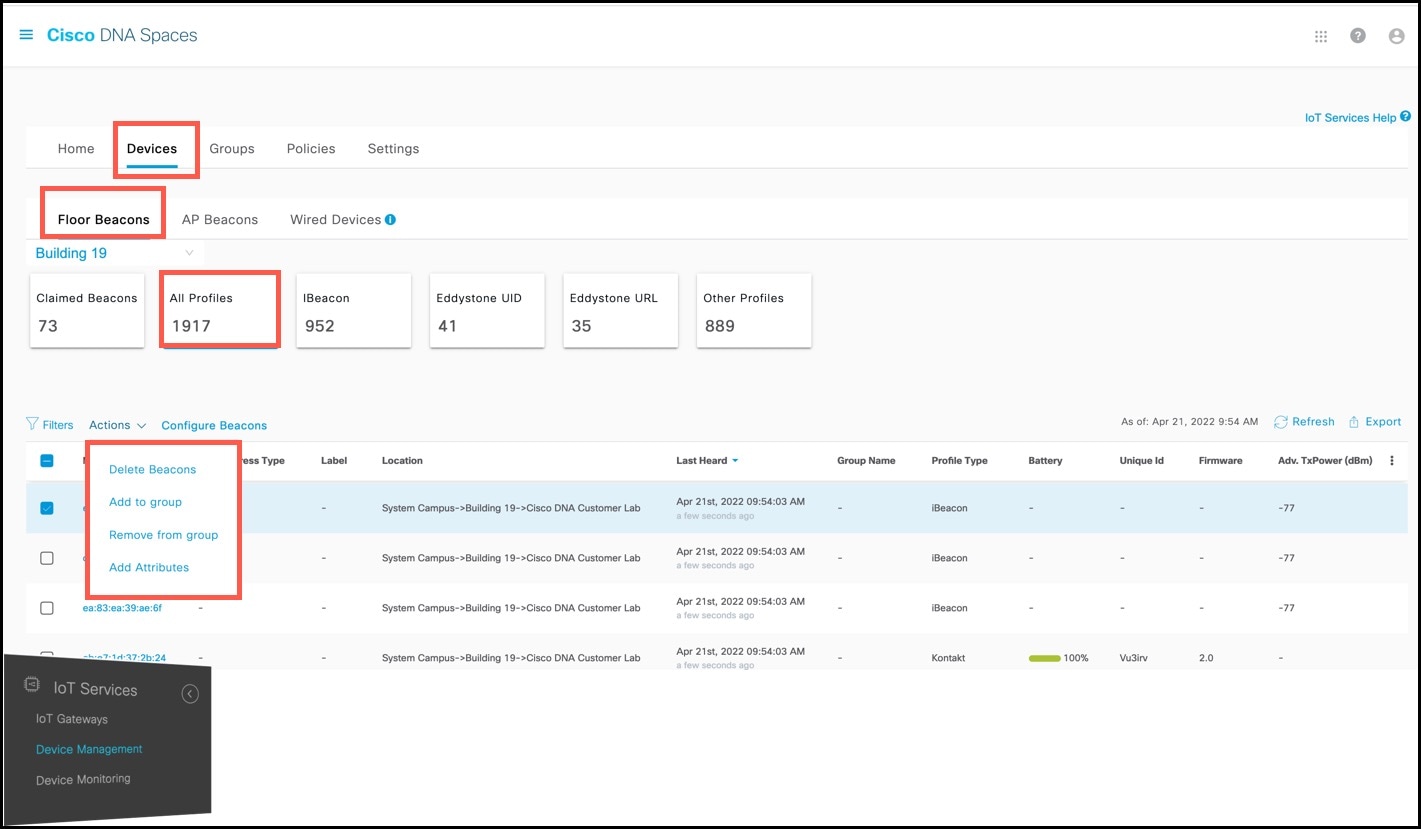Choose Add to group from the Actions menu
The width and height of the screenshot is (1421, 829).
coord(146,502)
